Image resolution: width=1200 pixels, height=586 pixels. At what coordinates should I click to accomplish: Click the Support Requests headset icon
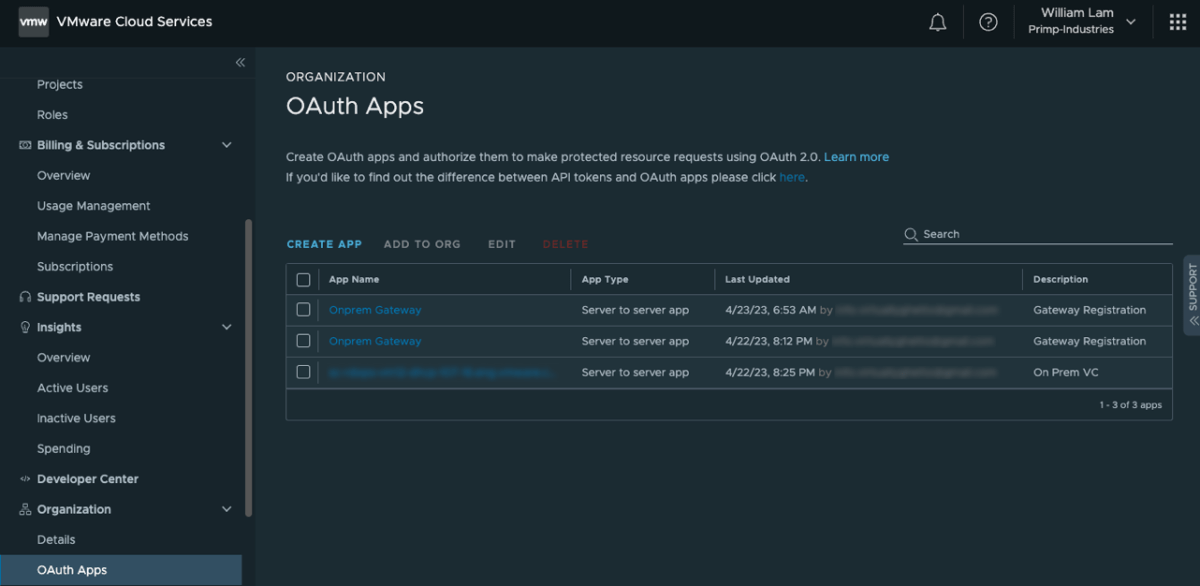coord(26,297)
